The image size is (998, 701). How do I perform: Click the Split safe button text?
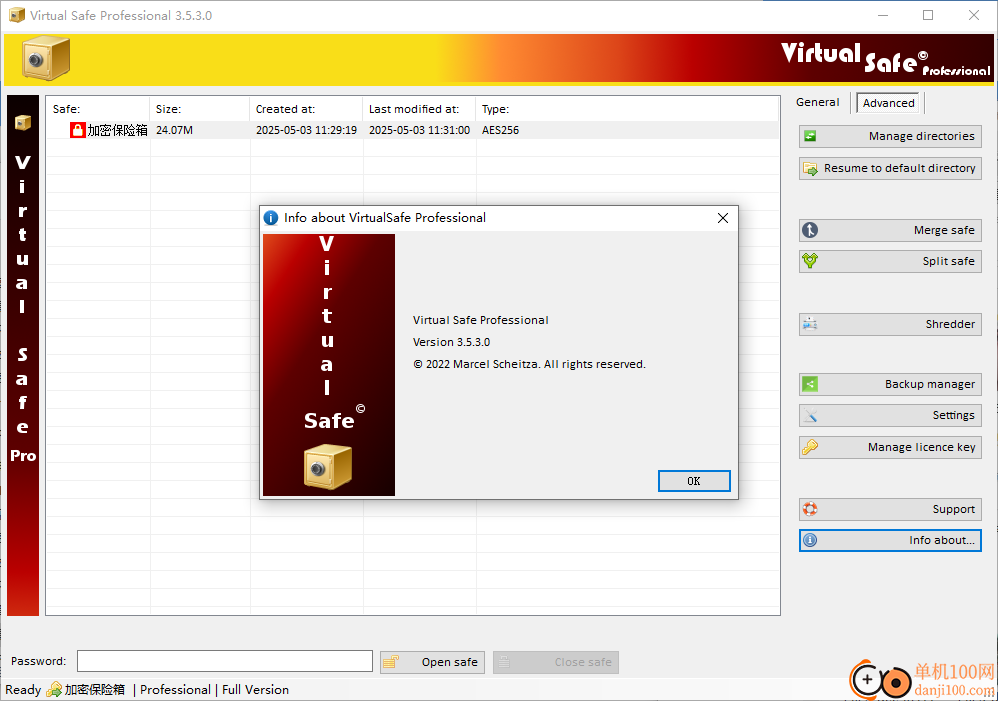tap(948, 261)
